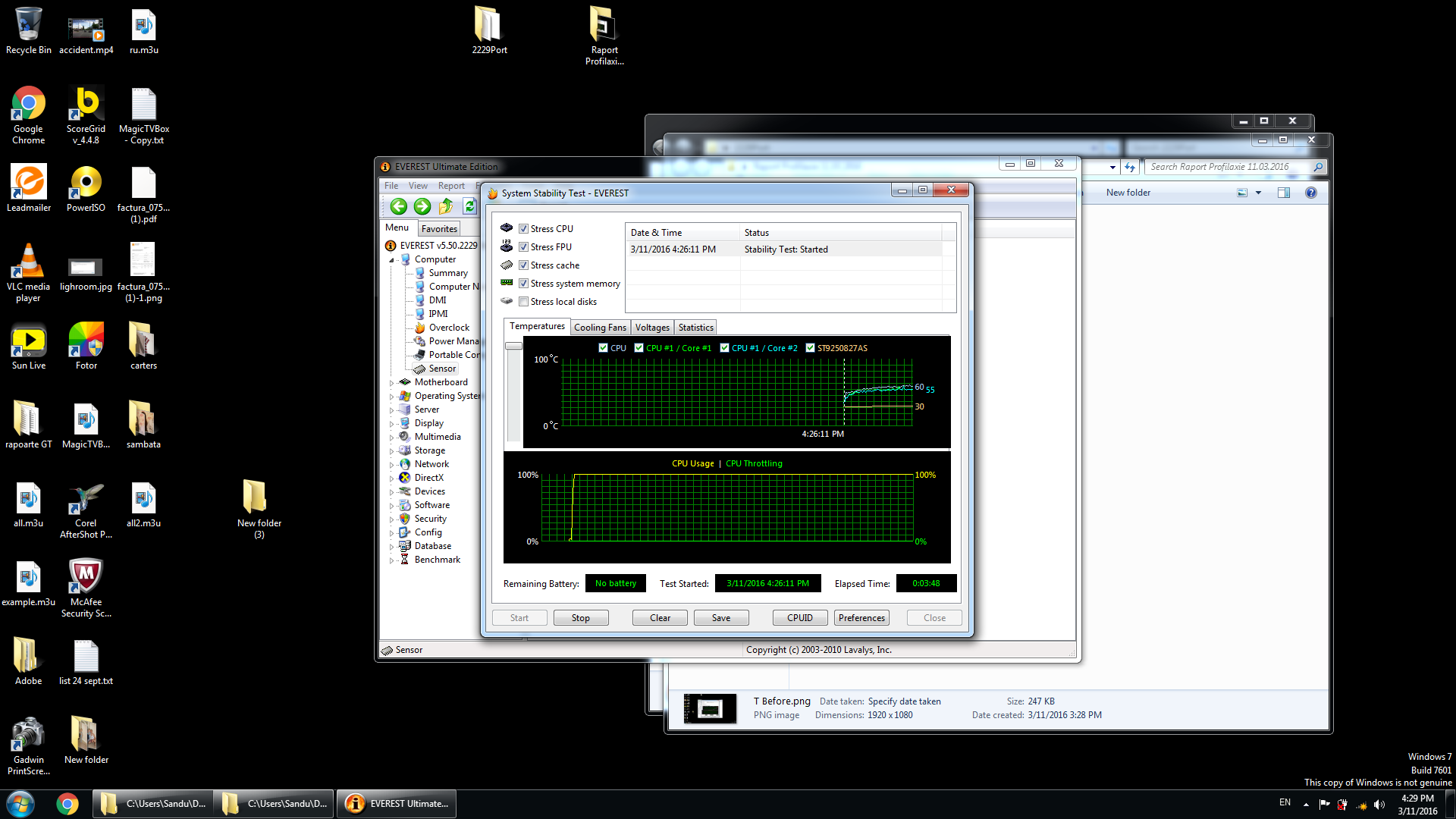Click the volume icon in system tray
Screen dimensions: 1456x819
(x=1379, y=805)
